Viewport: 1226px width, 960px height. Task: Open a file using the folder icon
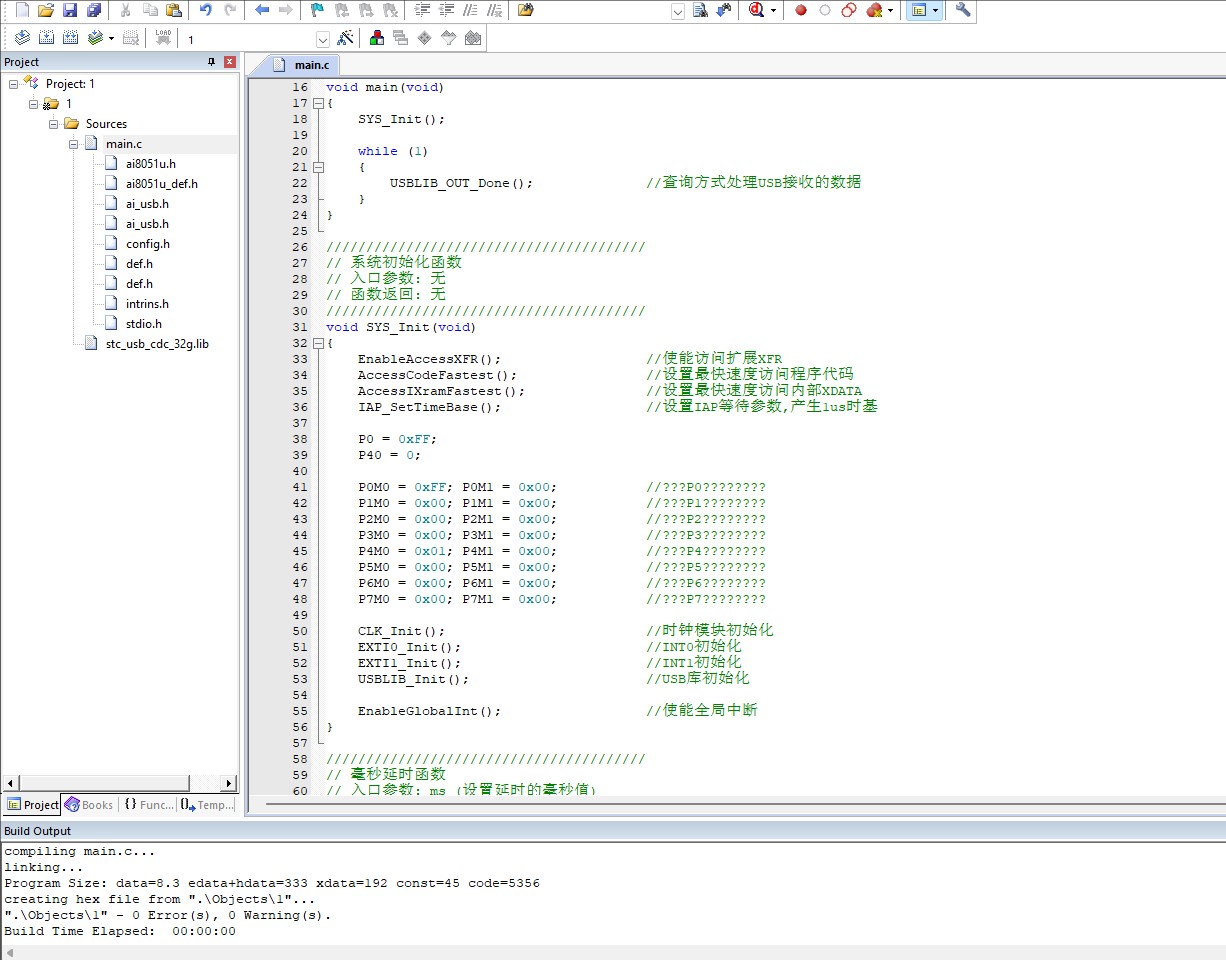pos(46,10)
